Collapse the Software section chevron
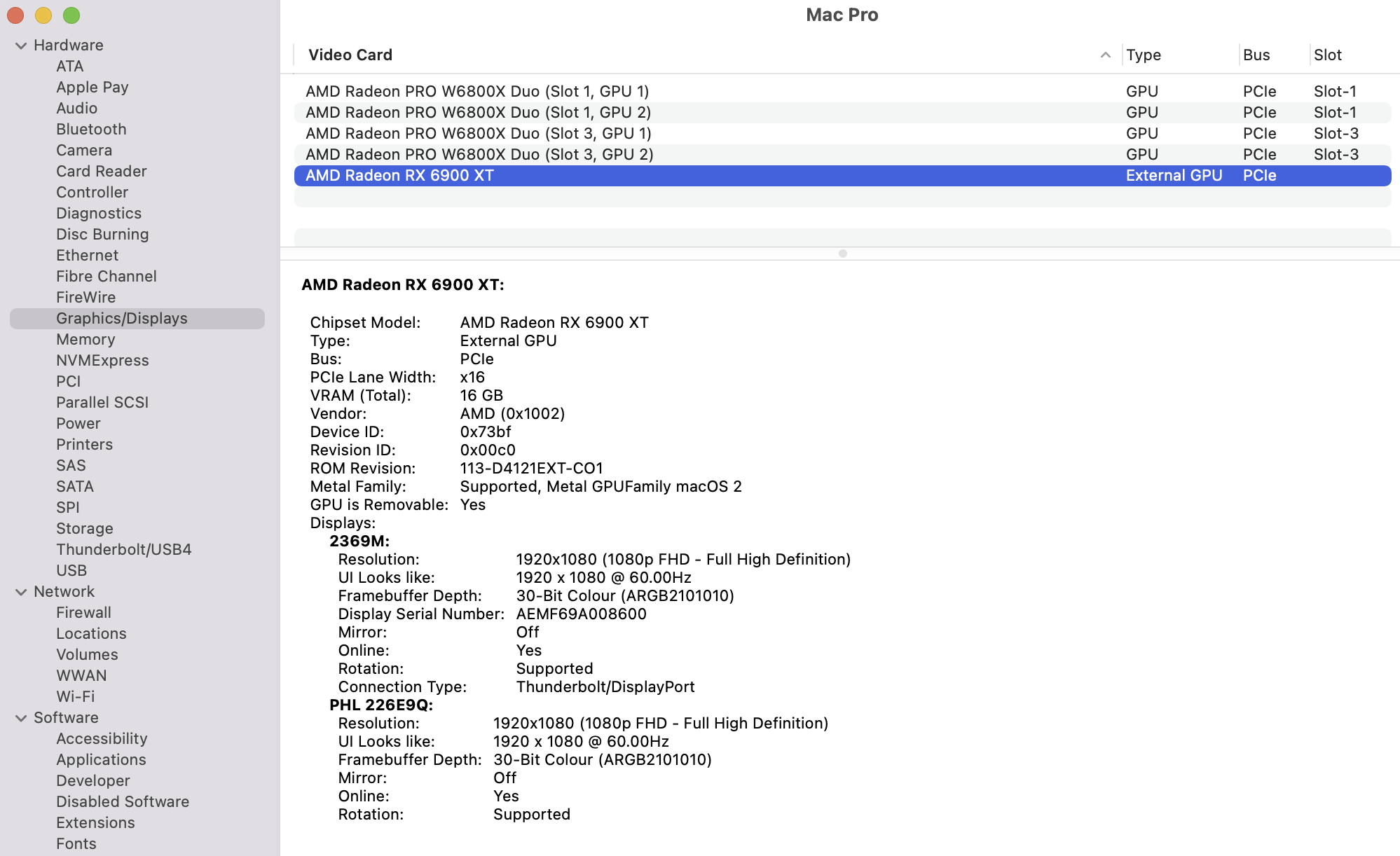This screenshot has height=856, width=1400. tap(21, 718)
